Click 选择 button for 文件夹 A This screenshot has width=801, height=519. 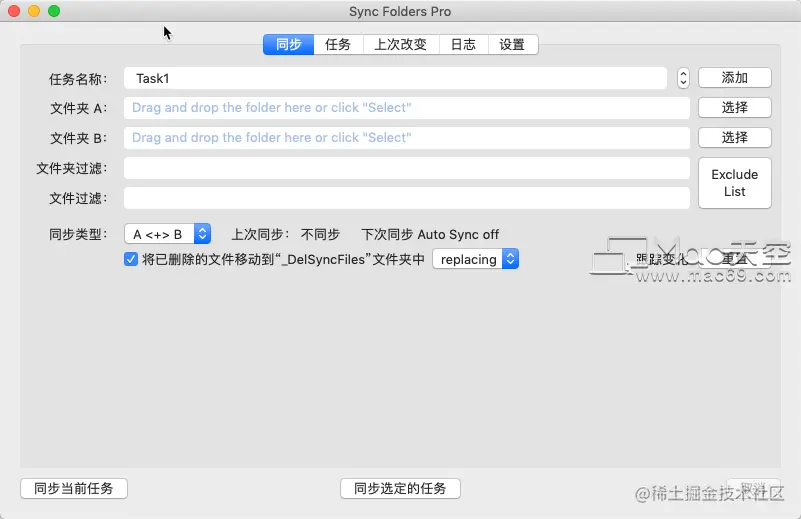735,108
